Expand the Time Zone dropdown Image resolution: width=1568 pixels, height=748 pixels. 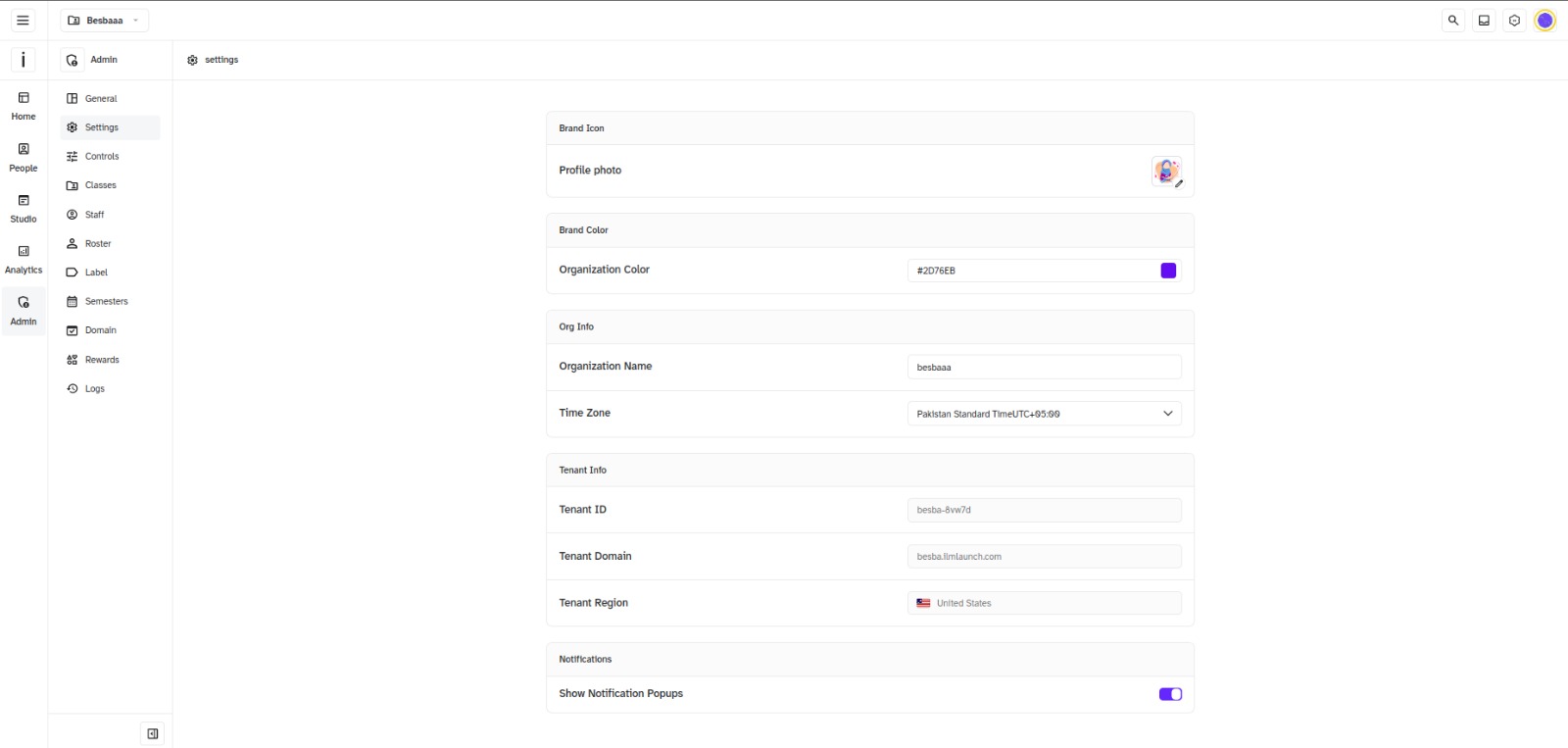pos(1045,414)
